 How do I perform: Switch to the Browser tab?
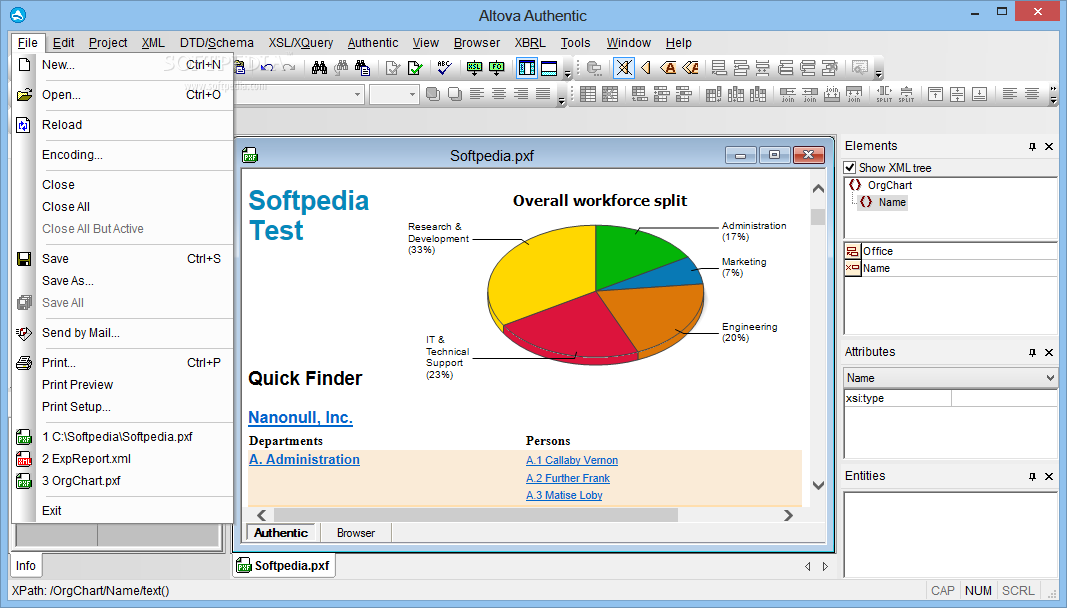click(356, 533)
